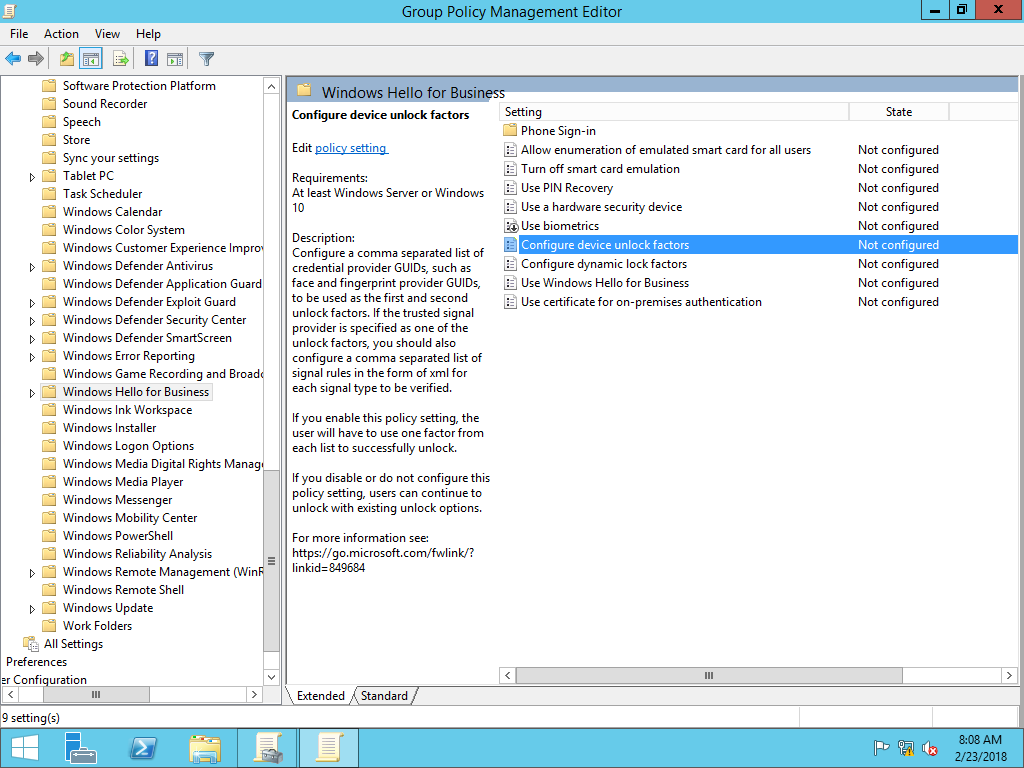Click the icon beside Turn off smart card emulation
This screenshot has height=768, width=1024.
click(x=511, y=169)
